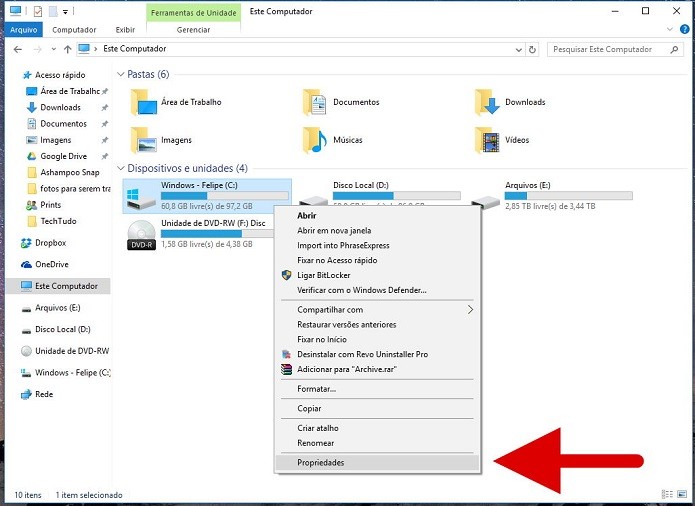The width and height of the screenshot is (695, 506).
Task: Expand the ribbon with the chevron
Action: pos(670,30)
